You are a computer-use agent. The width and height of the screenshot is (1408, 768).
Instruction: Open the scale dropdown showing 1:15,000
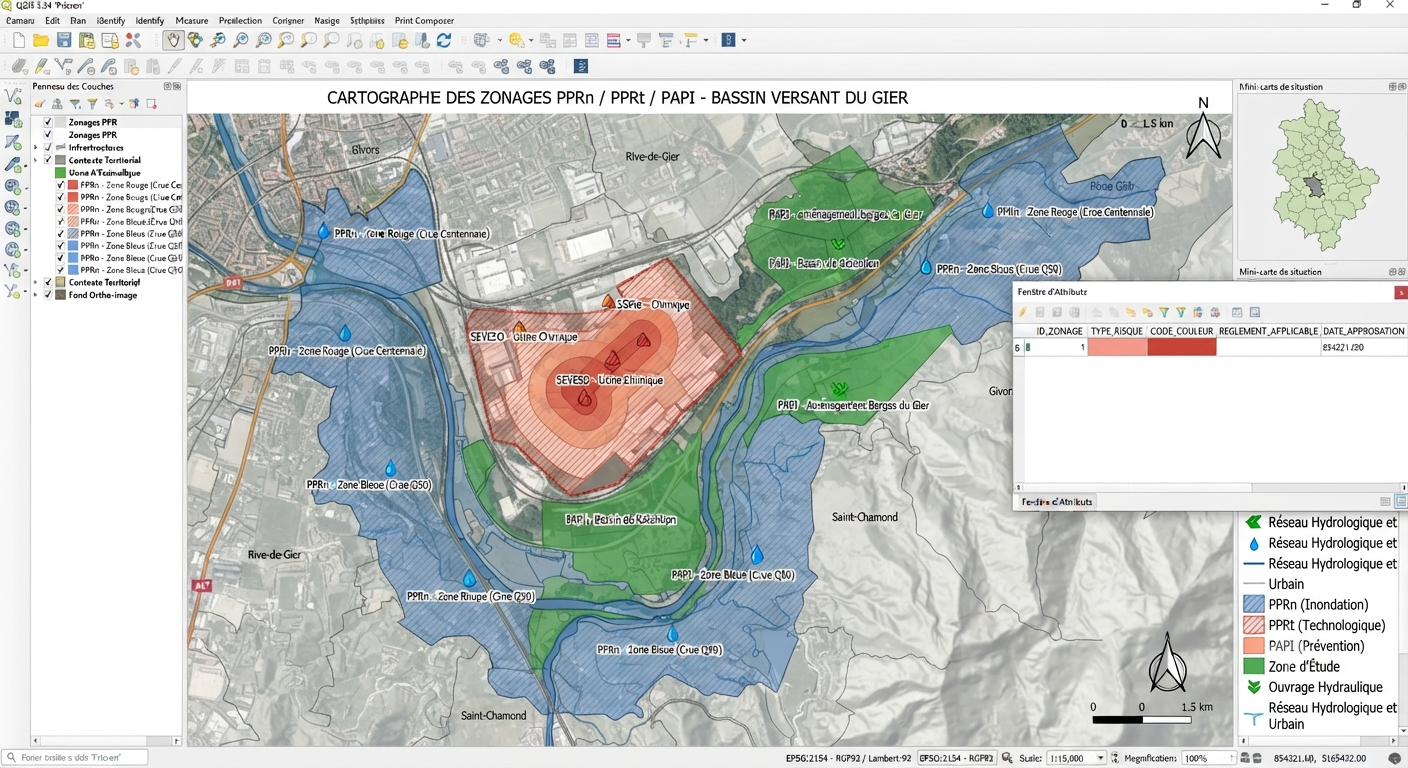click(x=1076, y=758)
